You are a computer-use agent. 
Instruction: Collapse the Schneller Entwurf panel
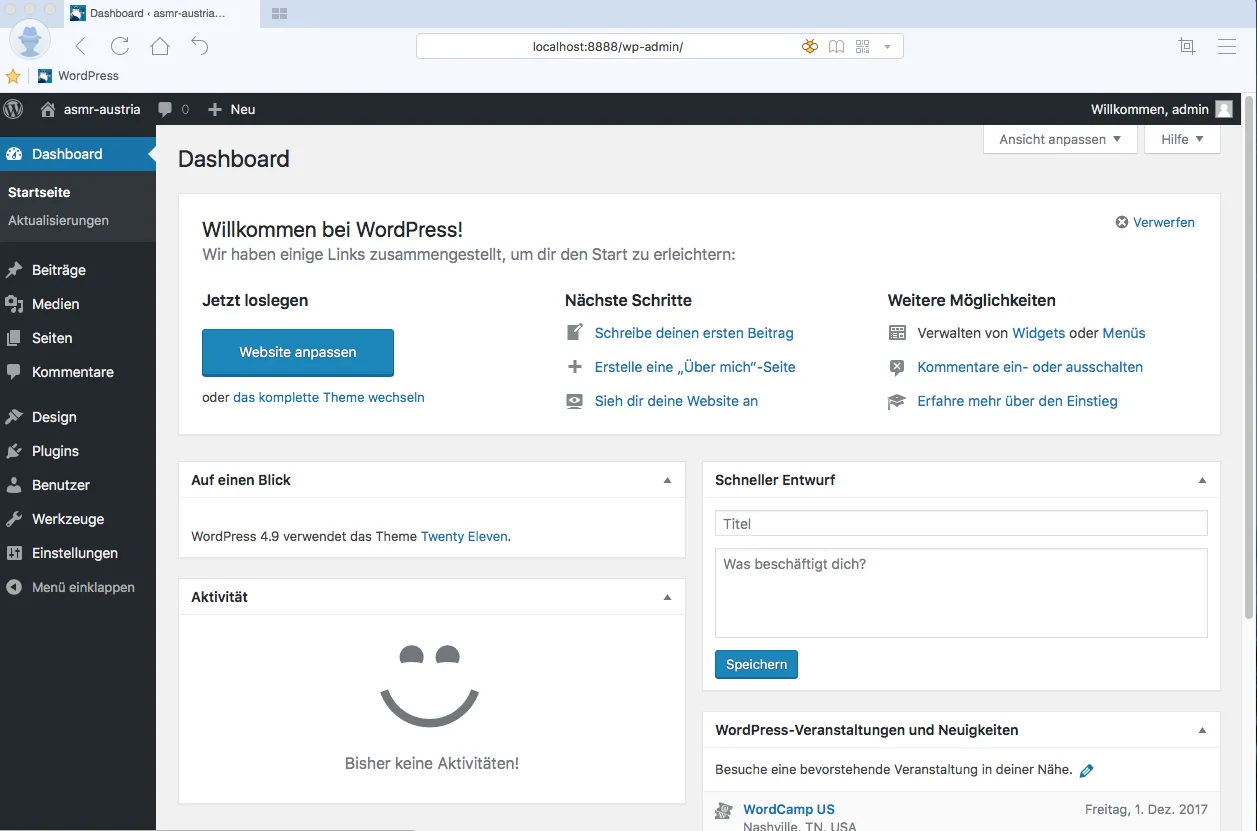point(1202,480)
